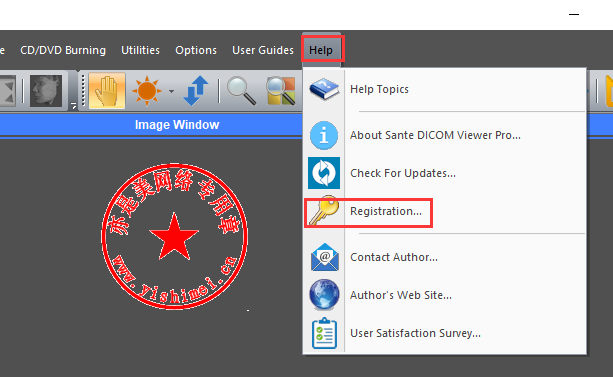
Task: Click the blue up-down arrows tool
Action: pyautogui.click(x=195, y=91)
